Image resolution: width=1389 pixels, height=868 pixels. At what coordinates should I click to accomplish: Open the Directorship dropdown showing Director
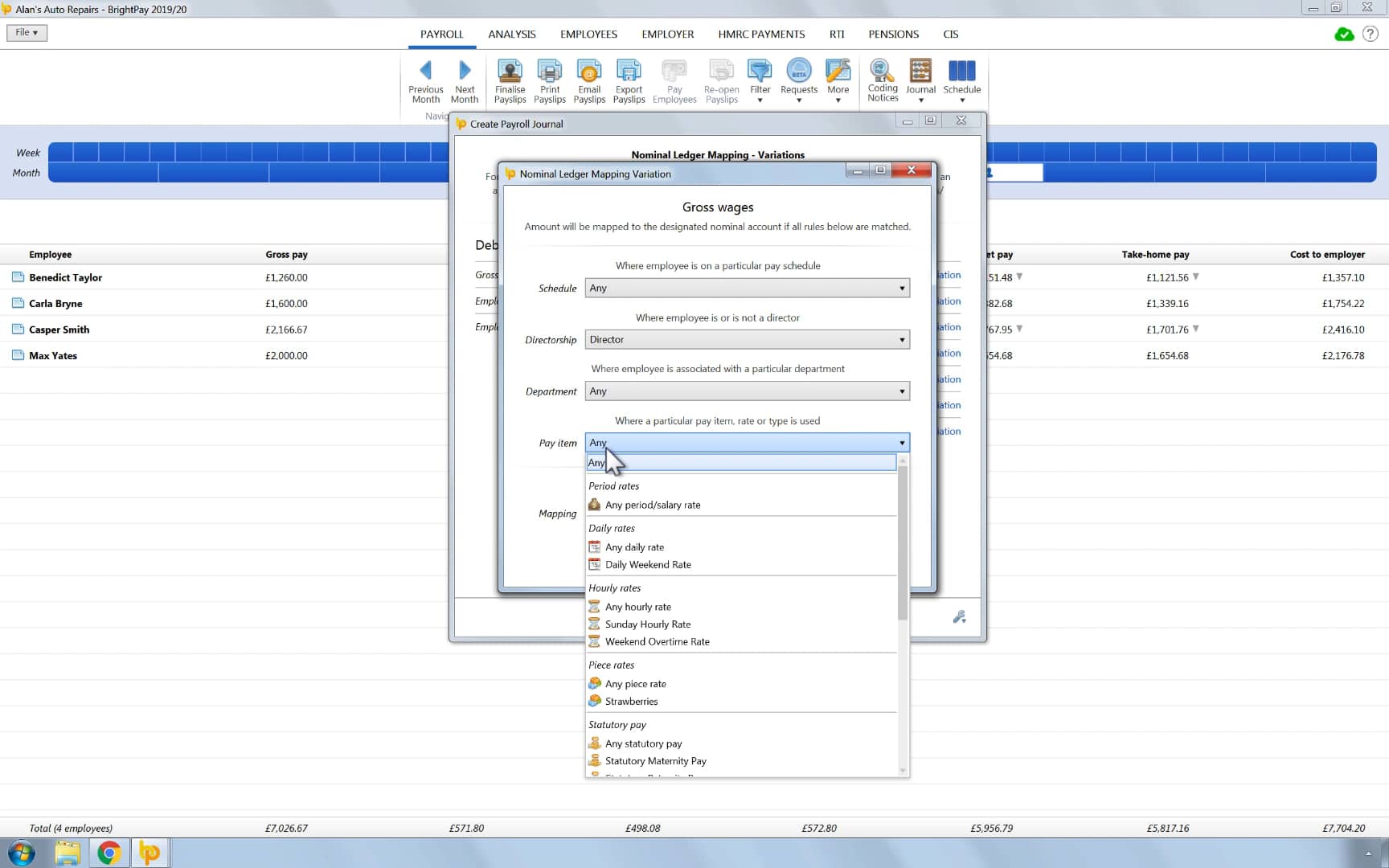[746, 339]
